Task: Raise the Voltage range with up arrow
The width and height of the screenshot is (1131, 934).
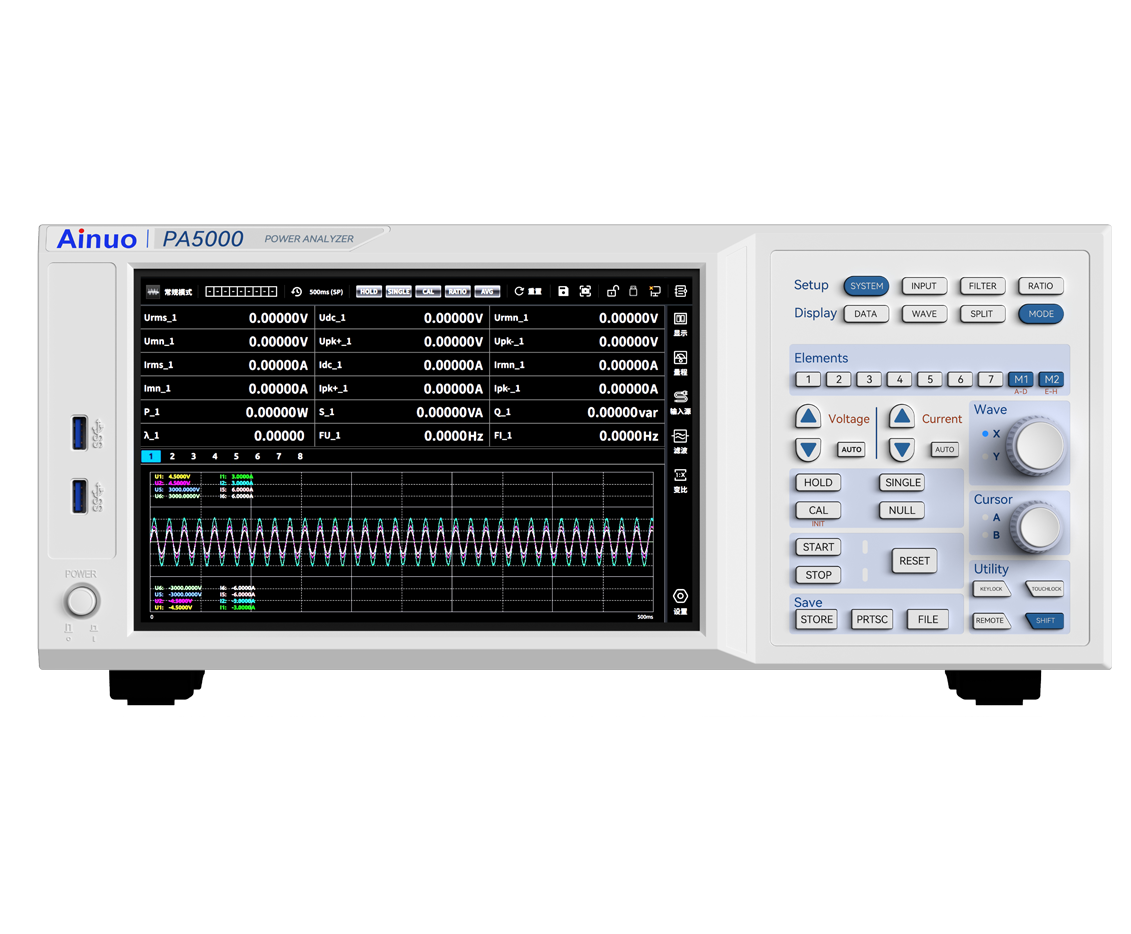Action: 808,417
